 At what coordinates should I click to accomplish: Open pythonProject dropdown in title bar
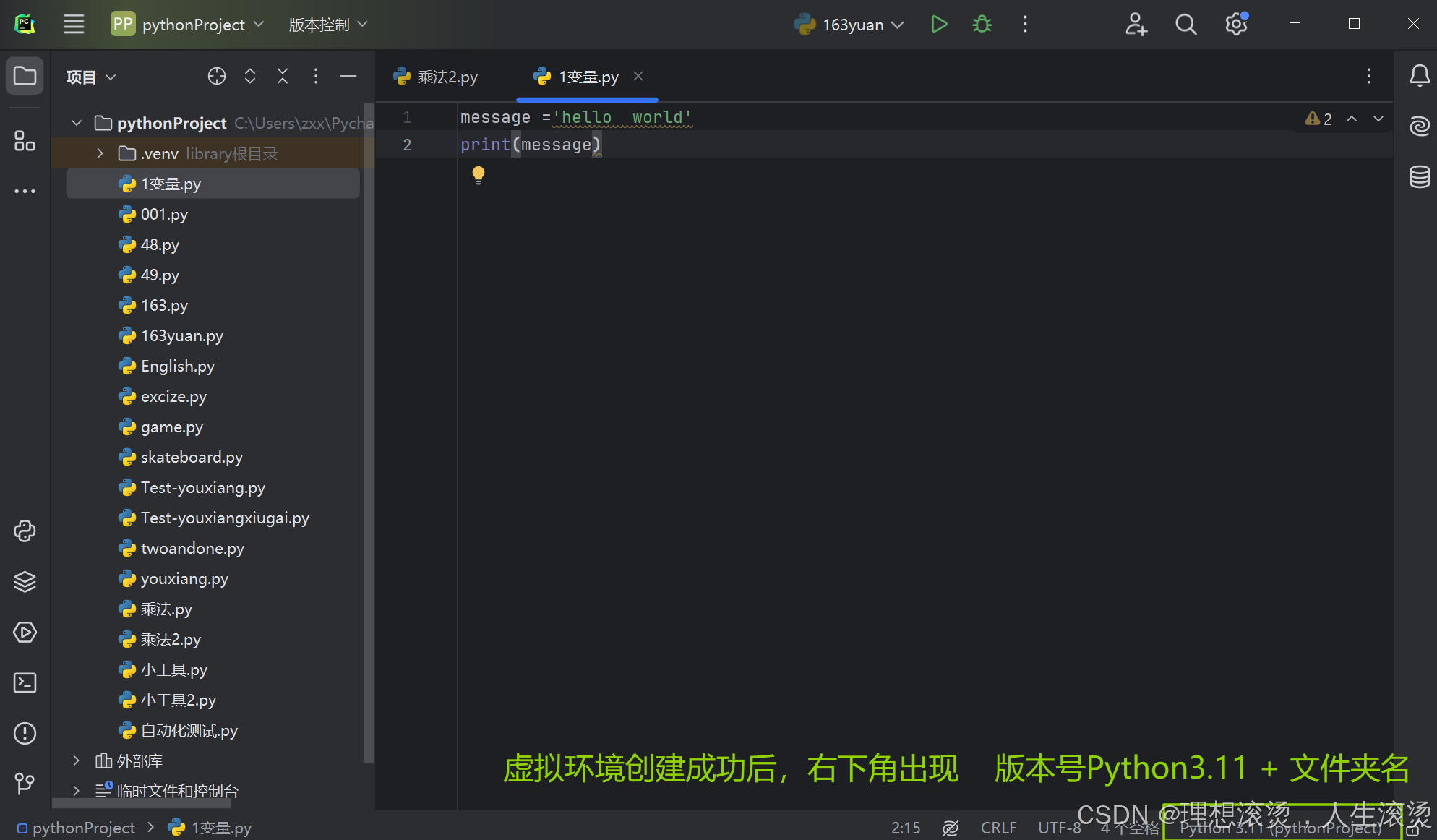(188, 25)
